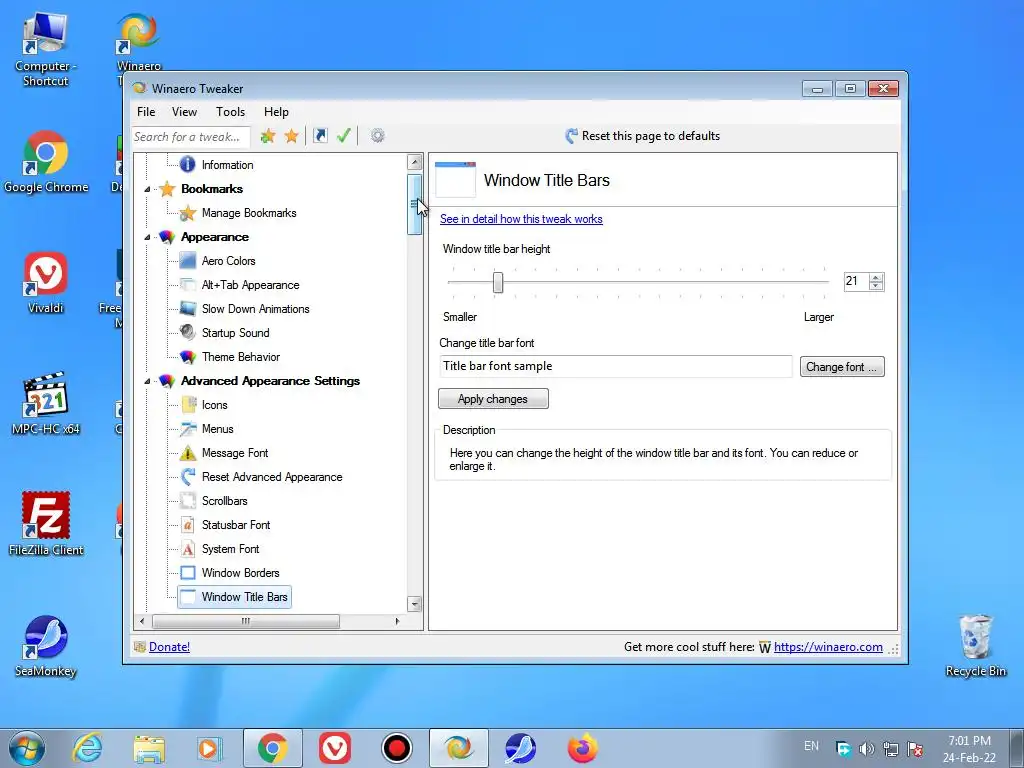Open Internet Explorer from taskbar
The image size is (1024, 768).
(x=87, y=748)
